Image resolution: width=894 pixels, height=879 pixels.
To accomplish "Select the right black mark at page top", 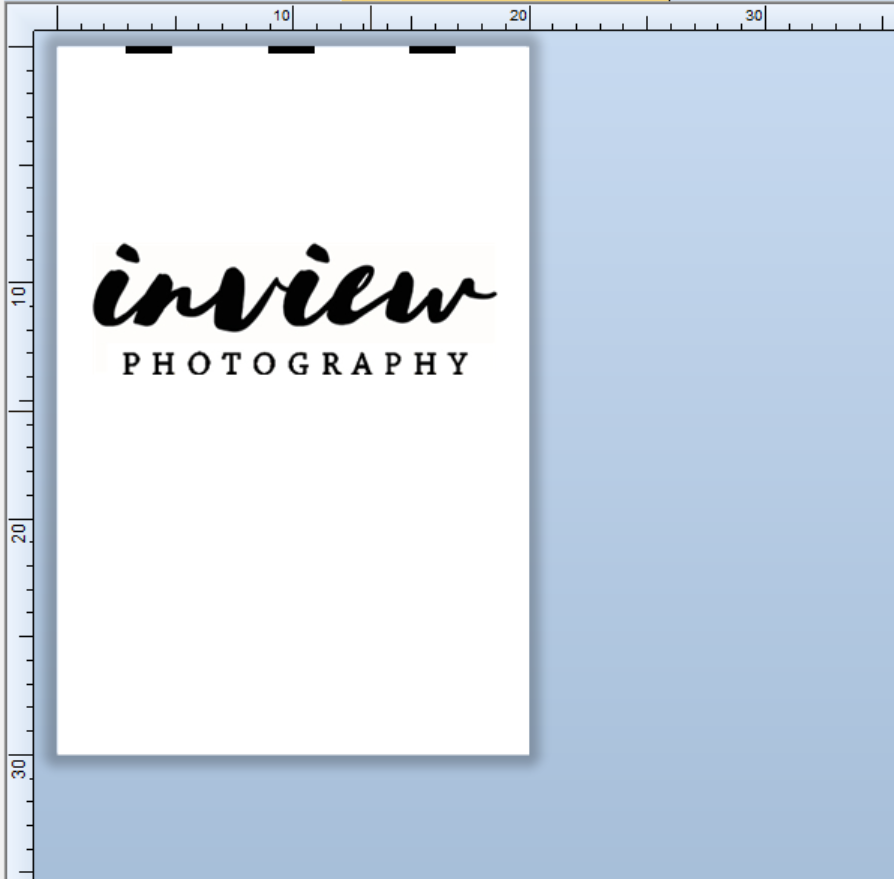I will pyautogui.click(x=432, y=49).
